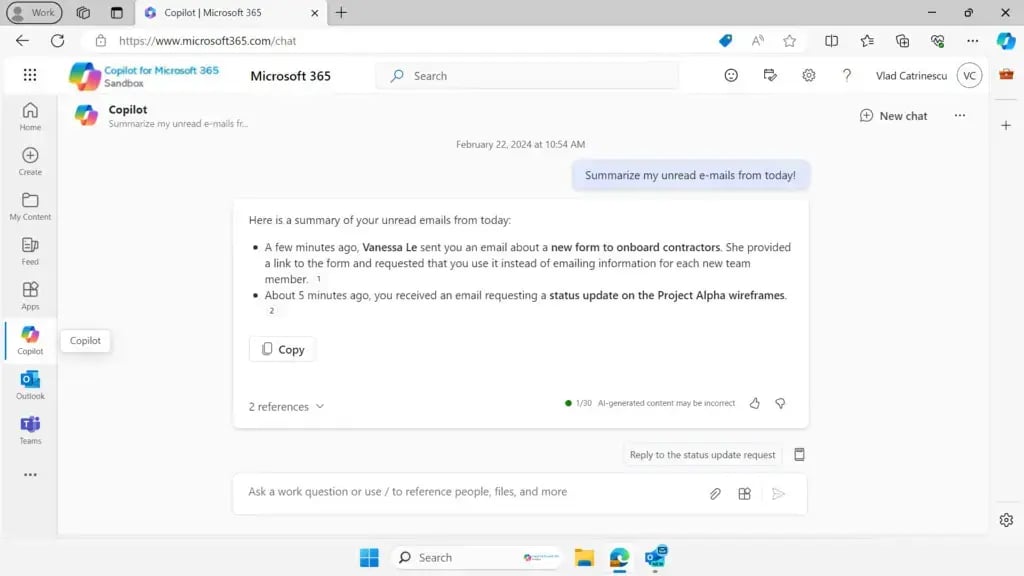Copy the Copilot response
Image resolution: width=1024 pixels, height=576 pixels.
click(x=282, y=349)
